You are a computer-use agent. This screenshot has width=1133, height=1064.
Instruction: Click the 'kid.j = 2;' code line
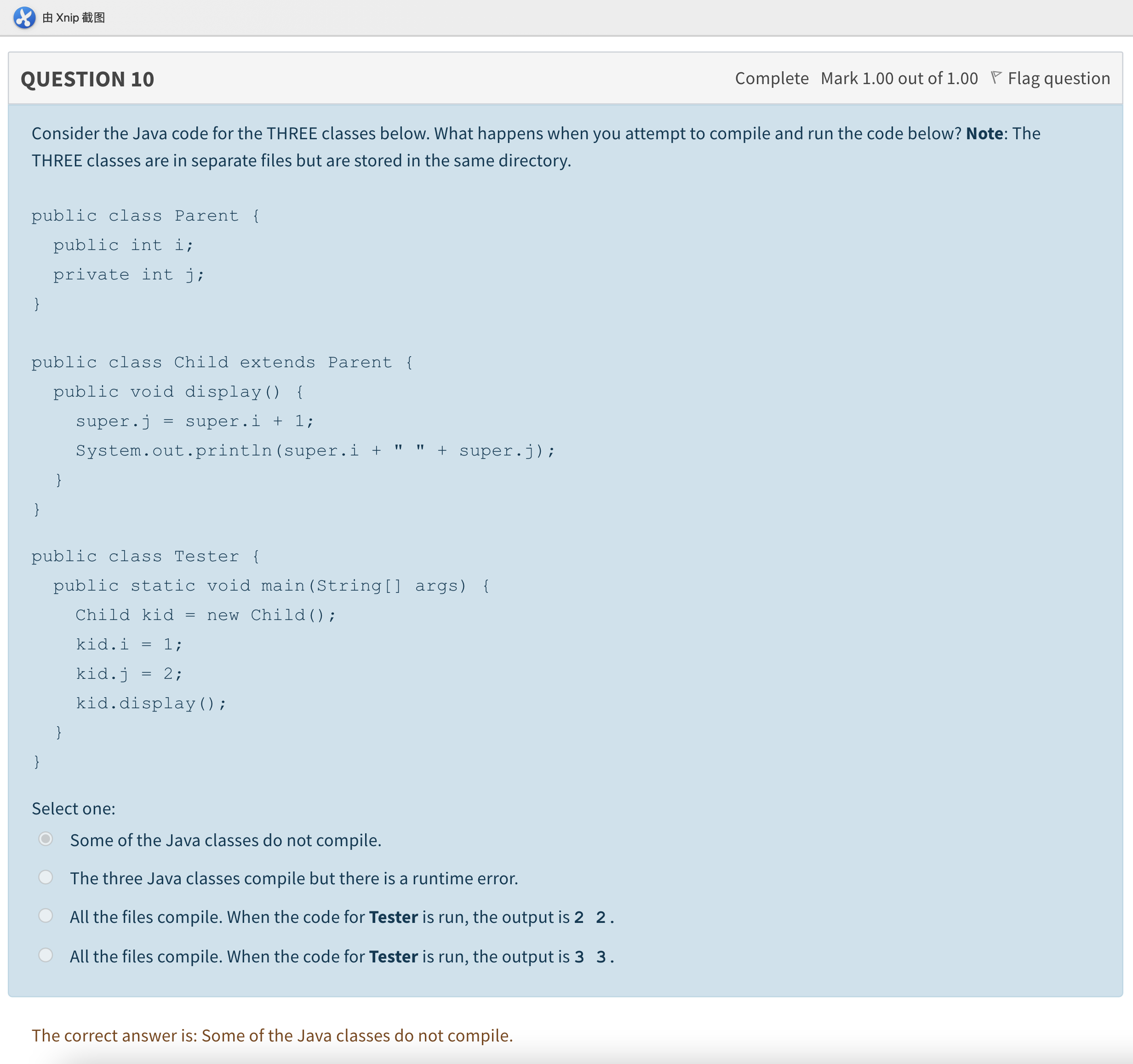[129, 674]
